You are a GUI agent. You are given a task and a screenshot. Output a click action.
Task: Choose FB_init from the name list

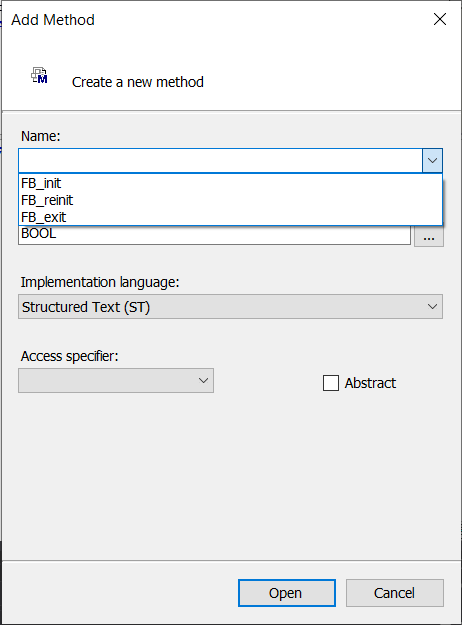(230, 183)
